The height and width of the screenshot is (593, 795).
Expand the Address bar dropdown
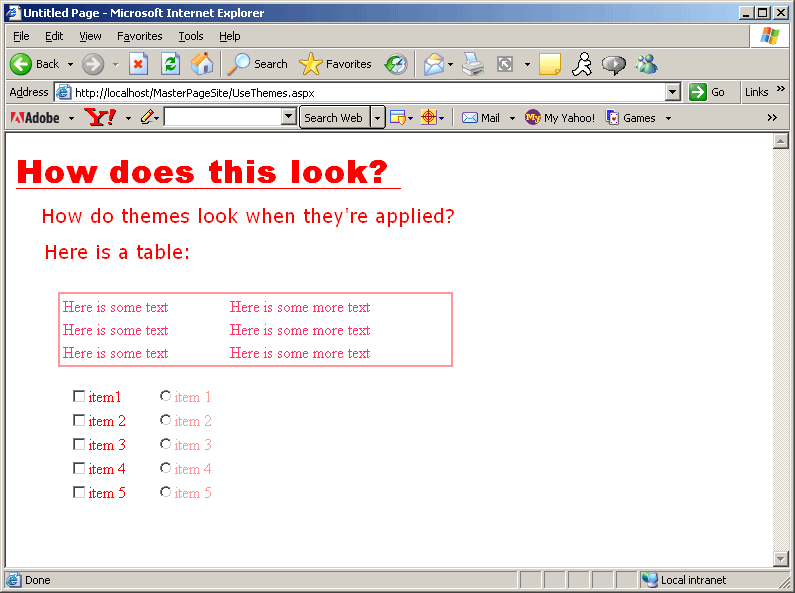click(672, 92)
